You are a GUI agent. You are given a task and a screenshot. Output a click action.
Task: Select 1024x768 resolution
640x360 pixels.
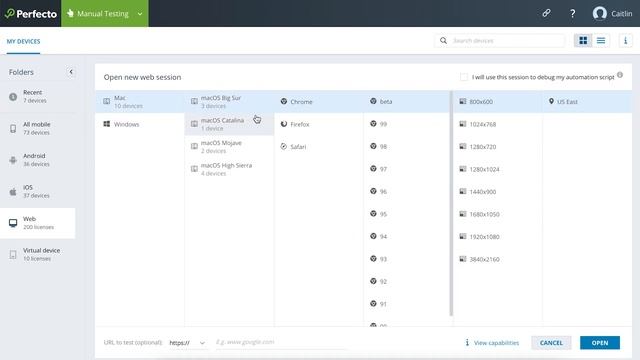(498, 124)
